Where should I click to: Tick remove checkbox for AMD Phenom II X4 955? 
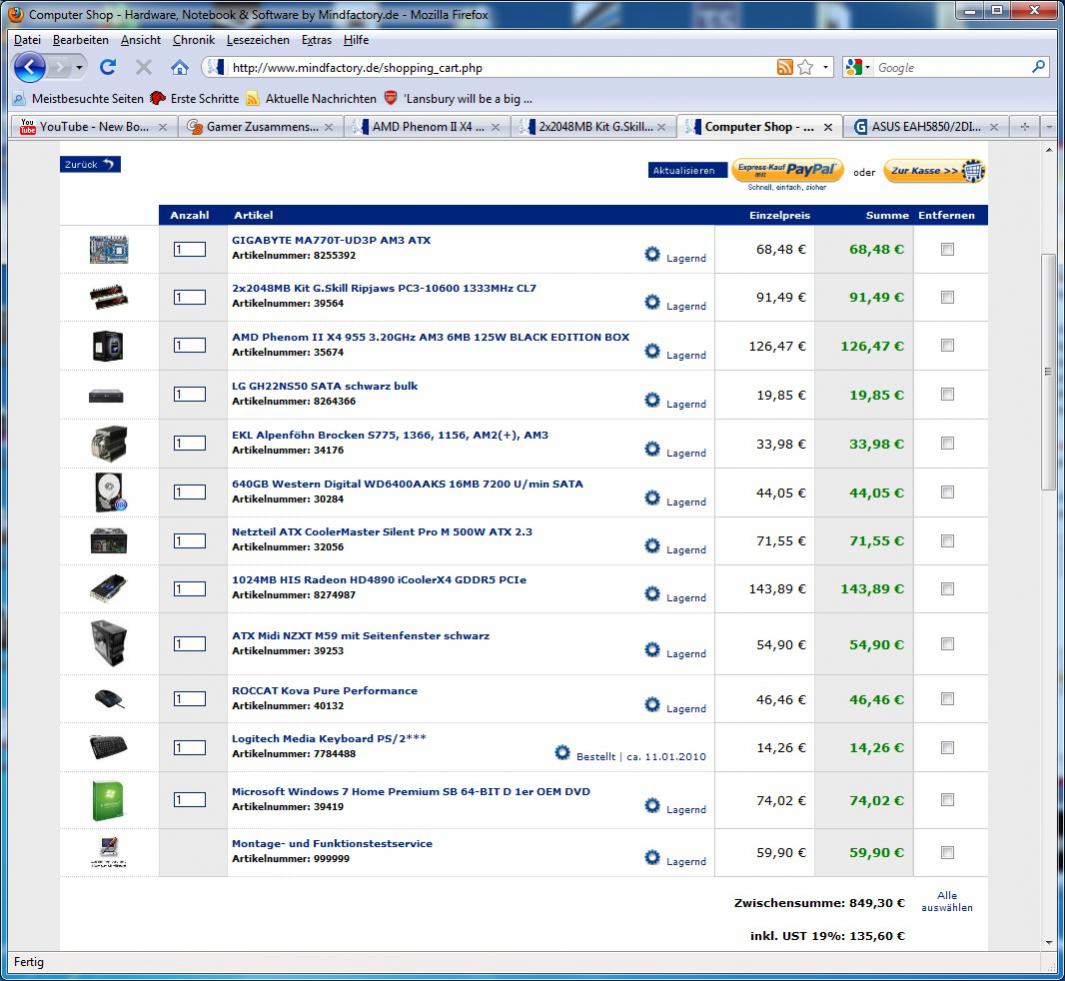click(947, 345)
